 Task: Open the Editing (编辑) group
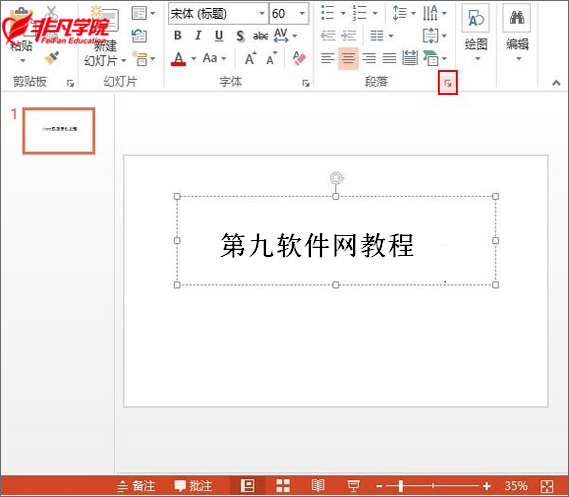pyautogui.click(x=517, y=33)
